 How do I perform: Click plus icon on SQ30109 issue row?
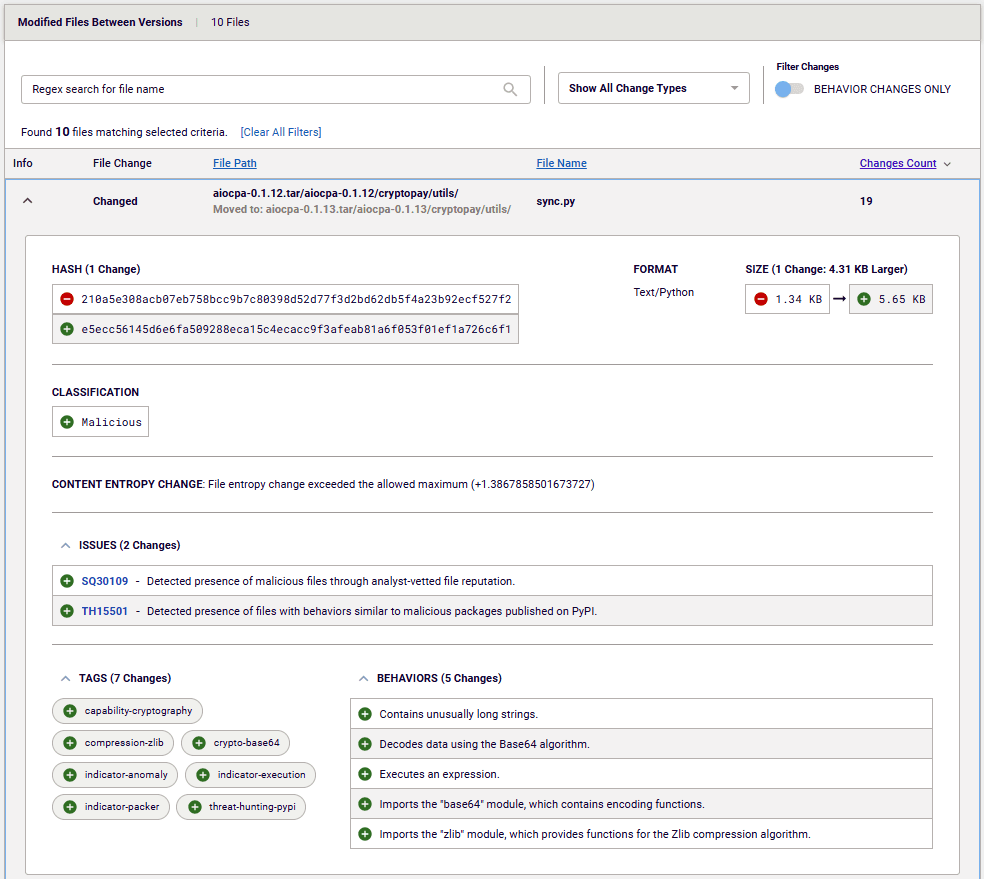coord(67,581)
